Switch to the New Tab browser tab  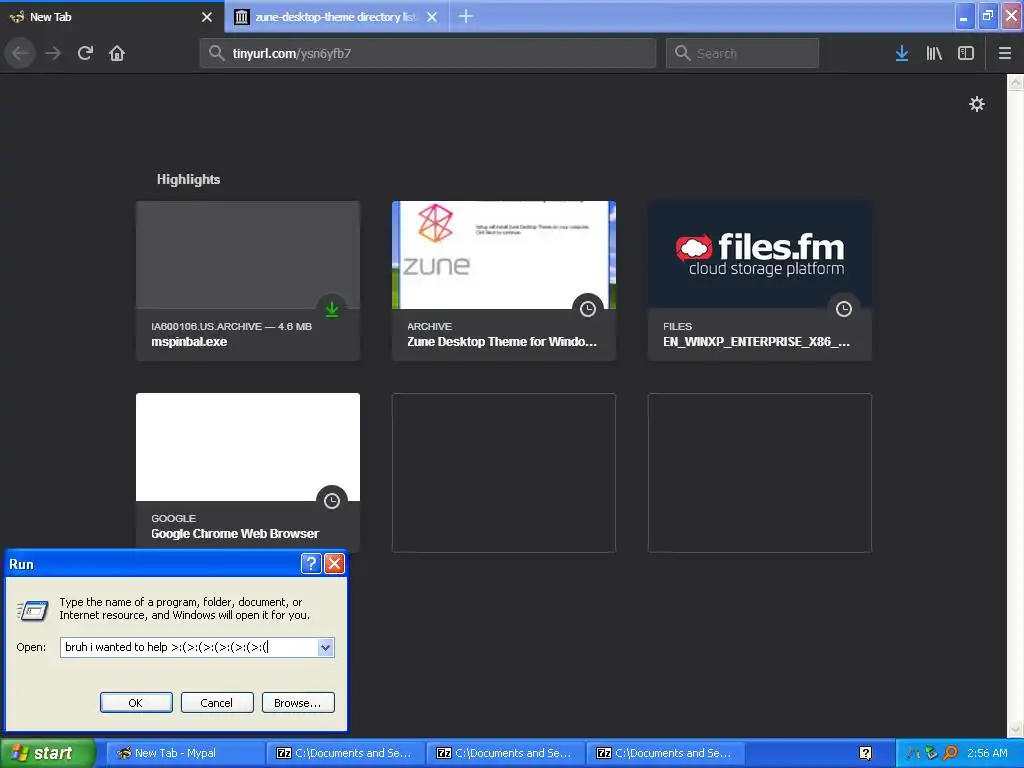tap(111, 17)
